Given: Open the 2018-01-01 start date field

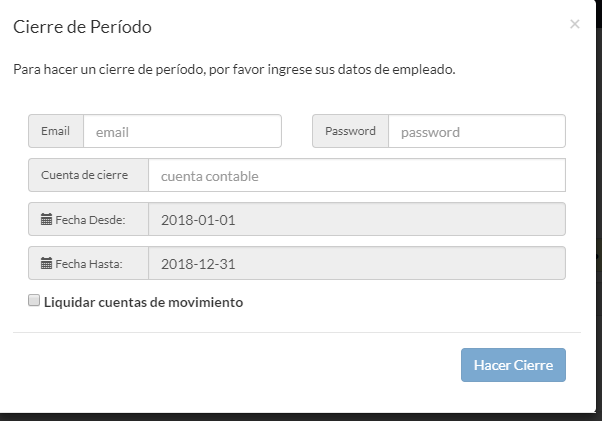Looking at the screenshot, I should (357, 219).
